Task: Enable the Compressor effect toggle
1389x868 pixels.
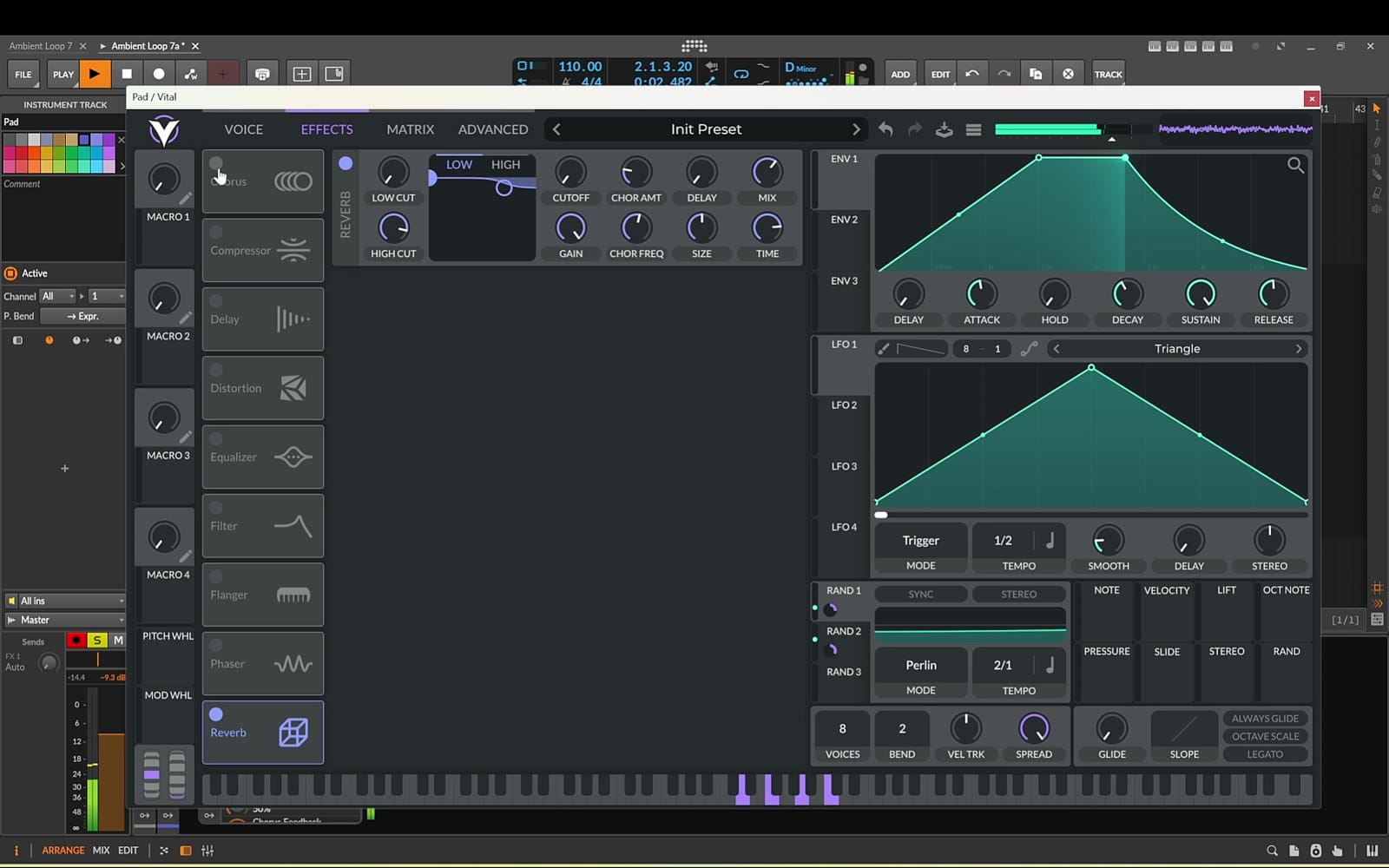Action: click(x=216, y=232)
